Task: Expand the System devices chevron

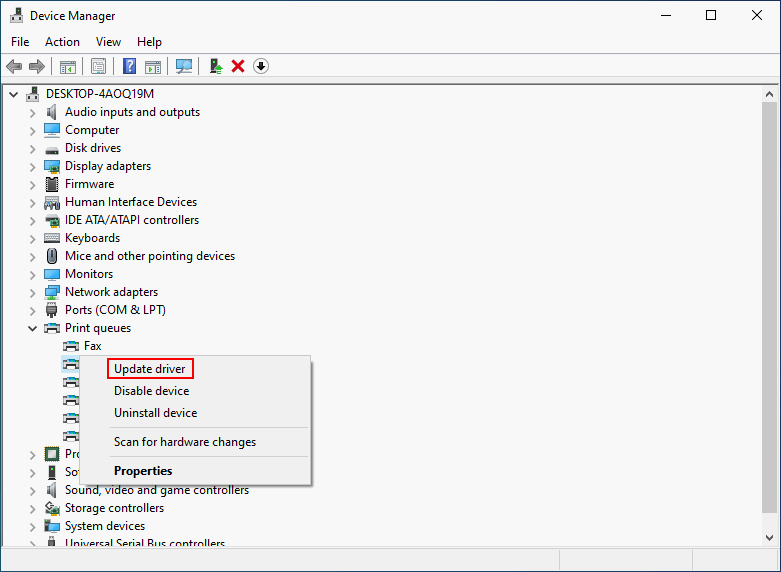Action: (33, 527)
